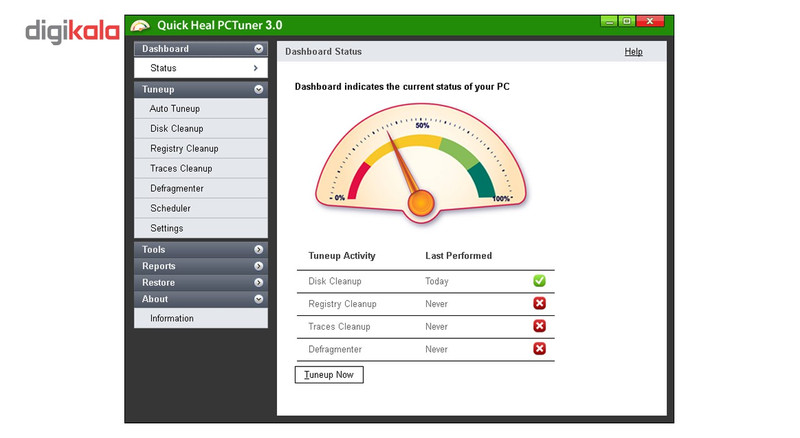Image resolution: width=800 pixels, height=438 pixels.
Task: Click Registry Cleanup in the activity table
Action: coord(342,304)
